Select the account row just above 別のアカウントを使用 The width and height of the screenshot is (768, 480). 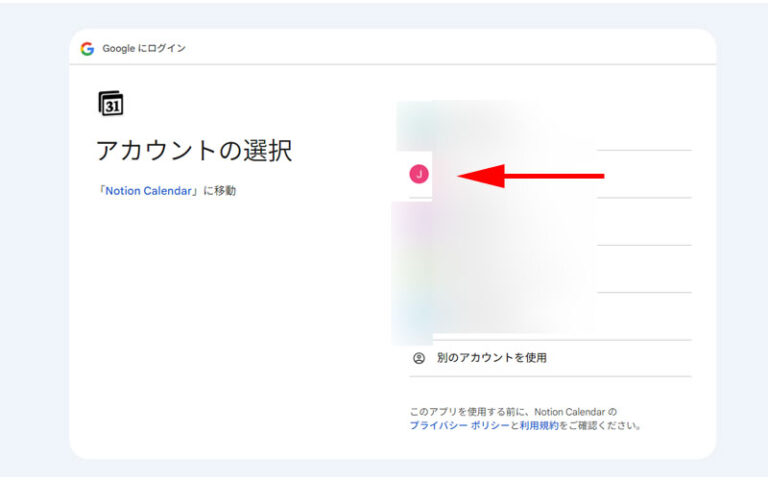(550, 316)
